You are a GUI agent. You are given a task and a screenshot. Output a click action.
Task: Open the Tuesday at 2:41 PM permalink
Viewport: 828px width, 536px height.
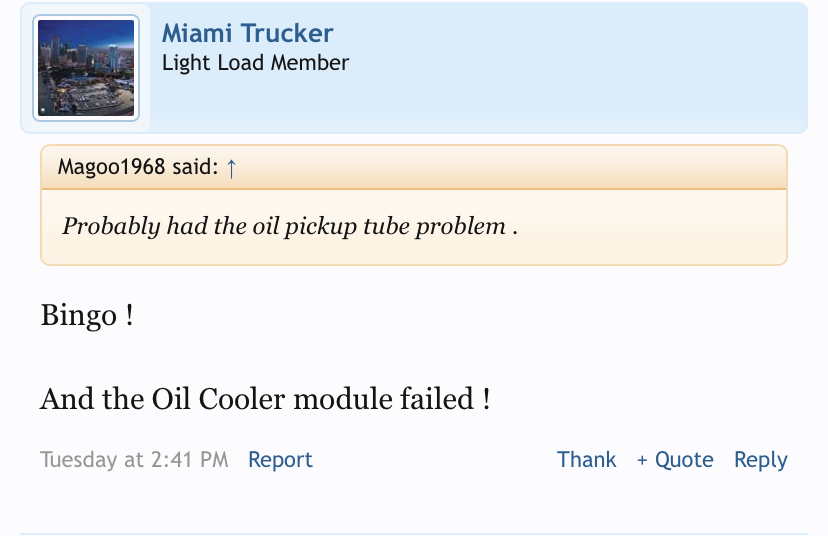134,460
